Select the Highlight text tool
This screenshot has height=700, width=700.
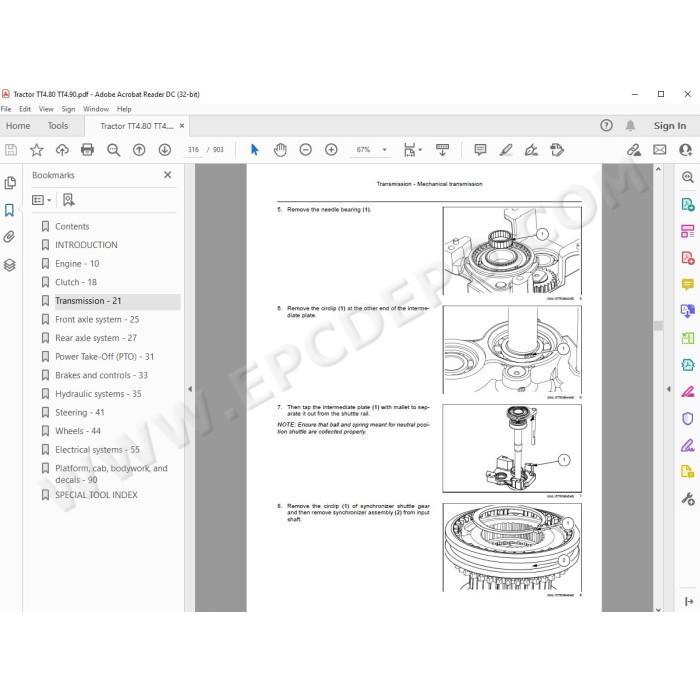506,150
